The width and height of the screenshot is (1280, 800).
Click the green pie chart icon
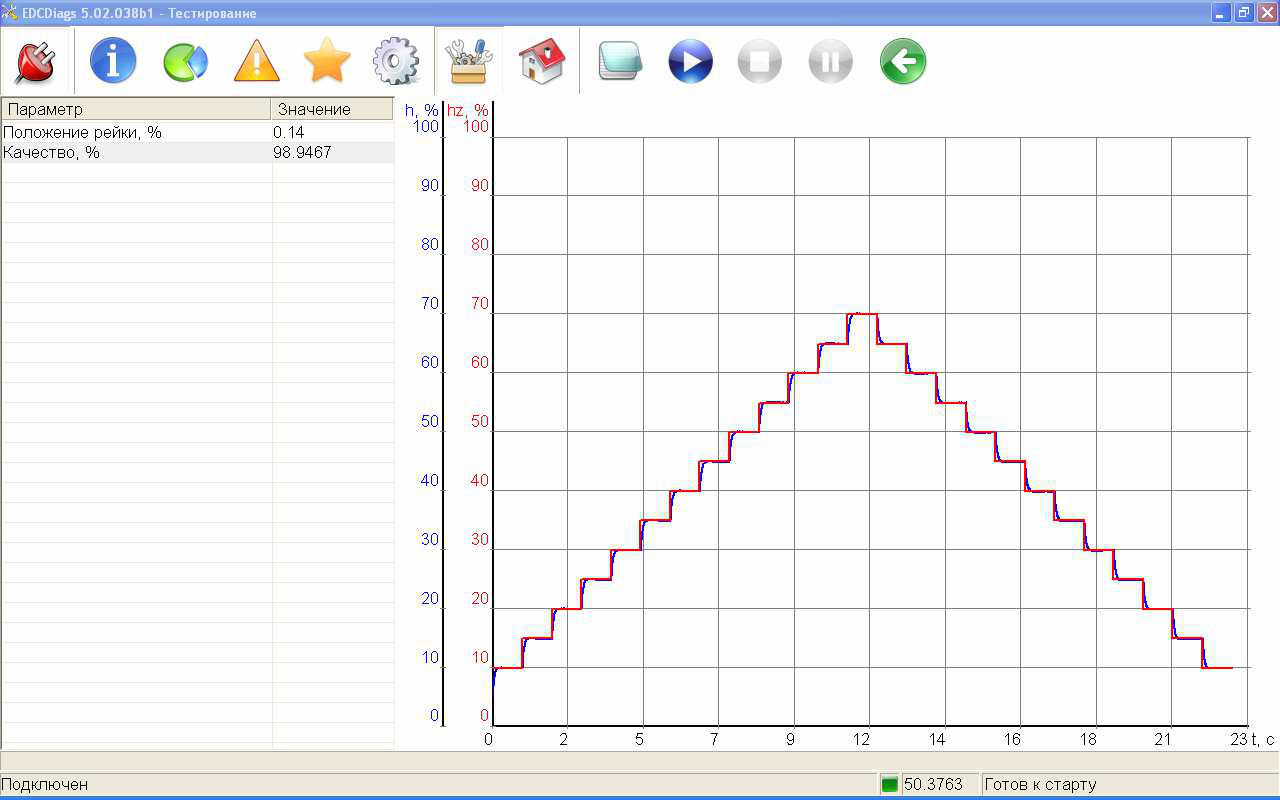click(185, 62)
